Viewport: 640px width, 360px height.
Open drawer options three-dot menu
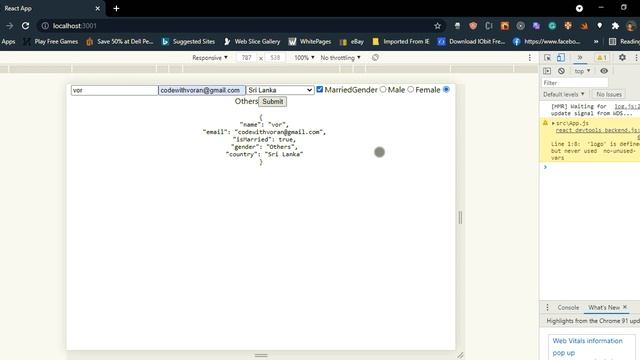click(547, 307)
